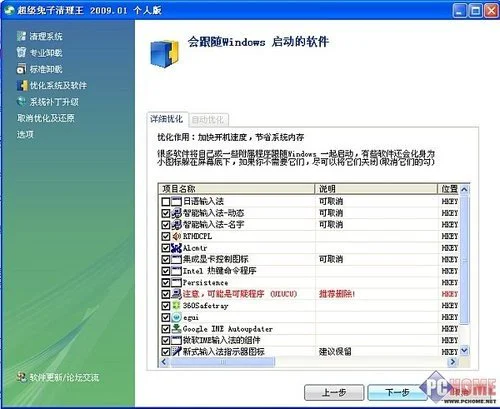The height and width of the screenshot is (409, 500).
Task: Click the 上一步 button
Action: click(334, 393)
